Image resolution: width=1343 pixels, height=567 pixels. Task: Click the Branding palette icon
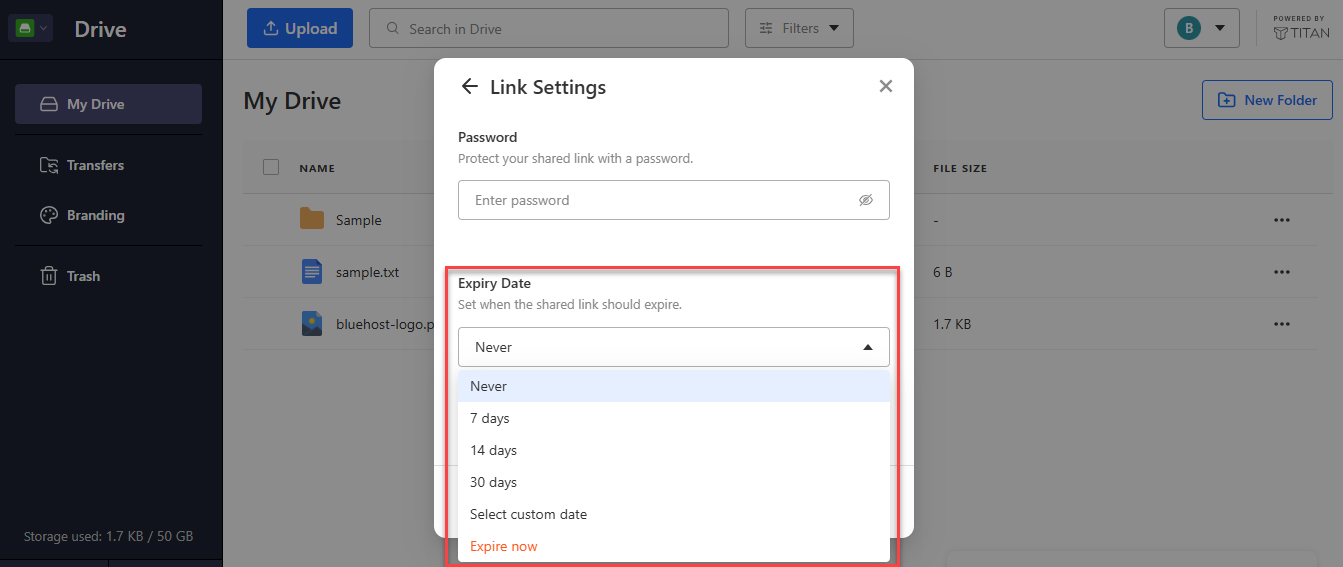tap(48, 215)
